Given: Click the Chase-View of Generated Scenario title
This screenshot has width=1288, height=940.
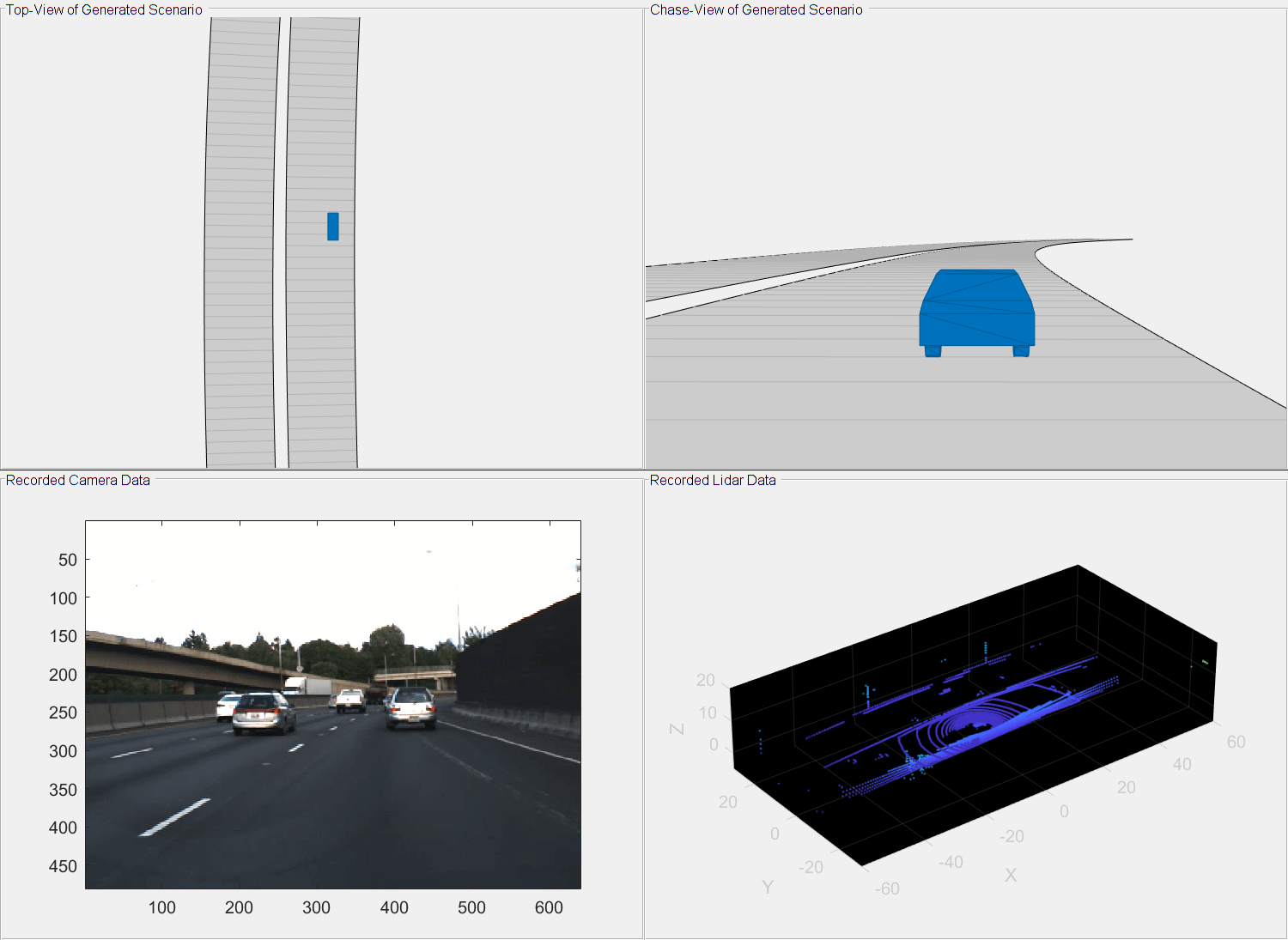Looking at the screenshot, I should (756, 10).
